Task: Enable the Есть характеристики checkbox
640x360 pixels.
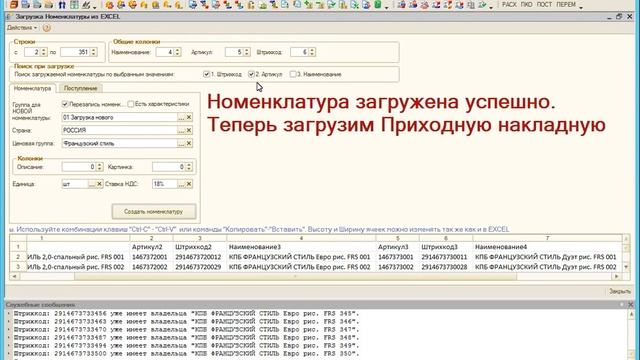Action: (x=131, y=104)
